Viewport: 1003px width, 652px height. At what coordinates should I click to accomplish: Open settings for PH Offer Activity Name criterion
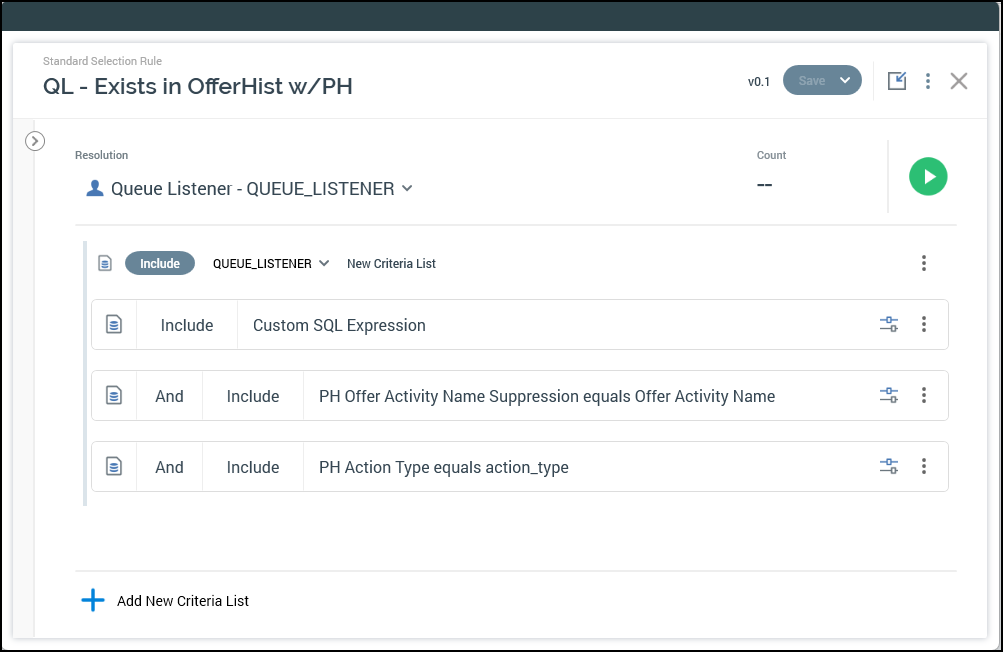888,395
